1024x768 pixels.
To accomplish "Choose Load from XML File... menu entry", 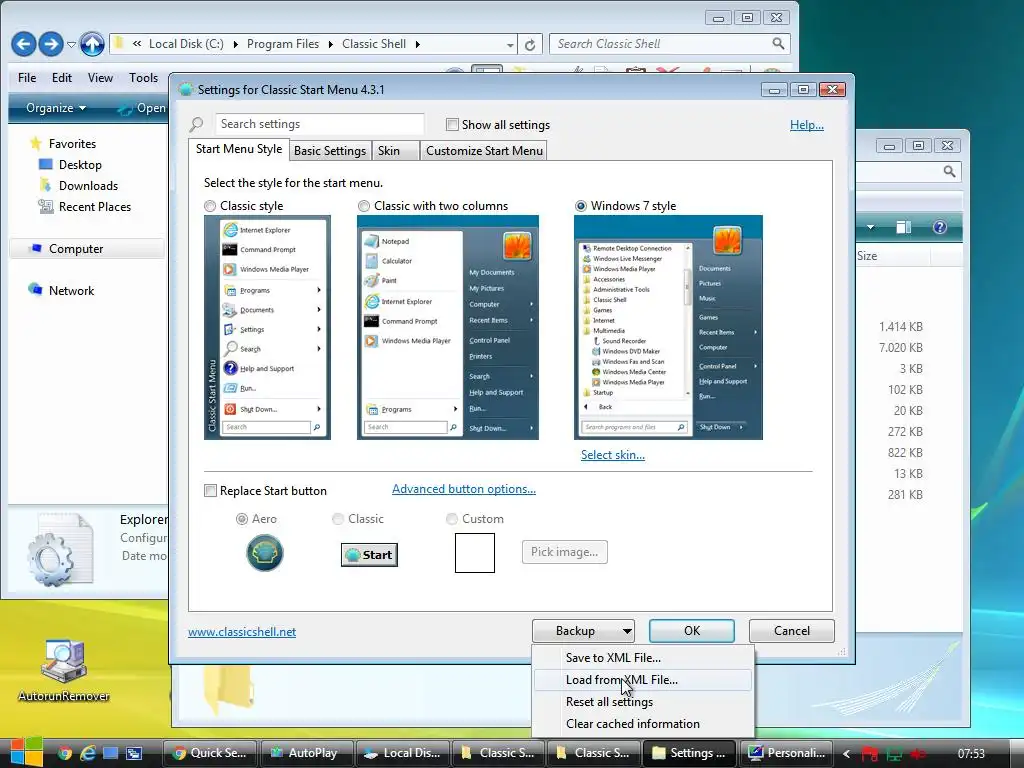I will coord(643,680).
